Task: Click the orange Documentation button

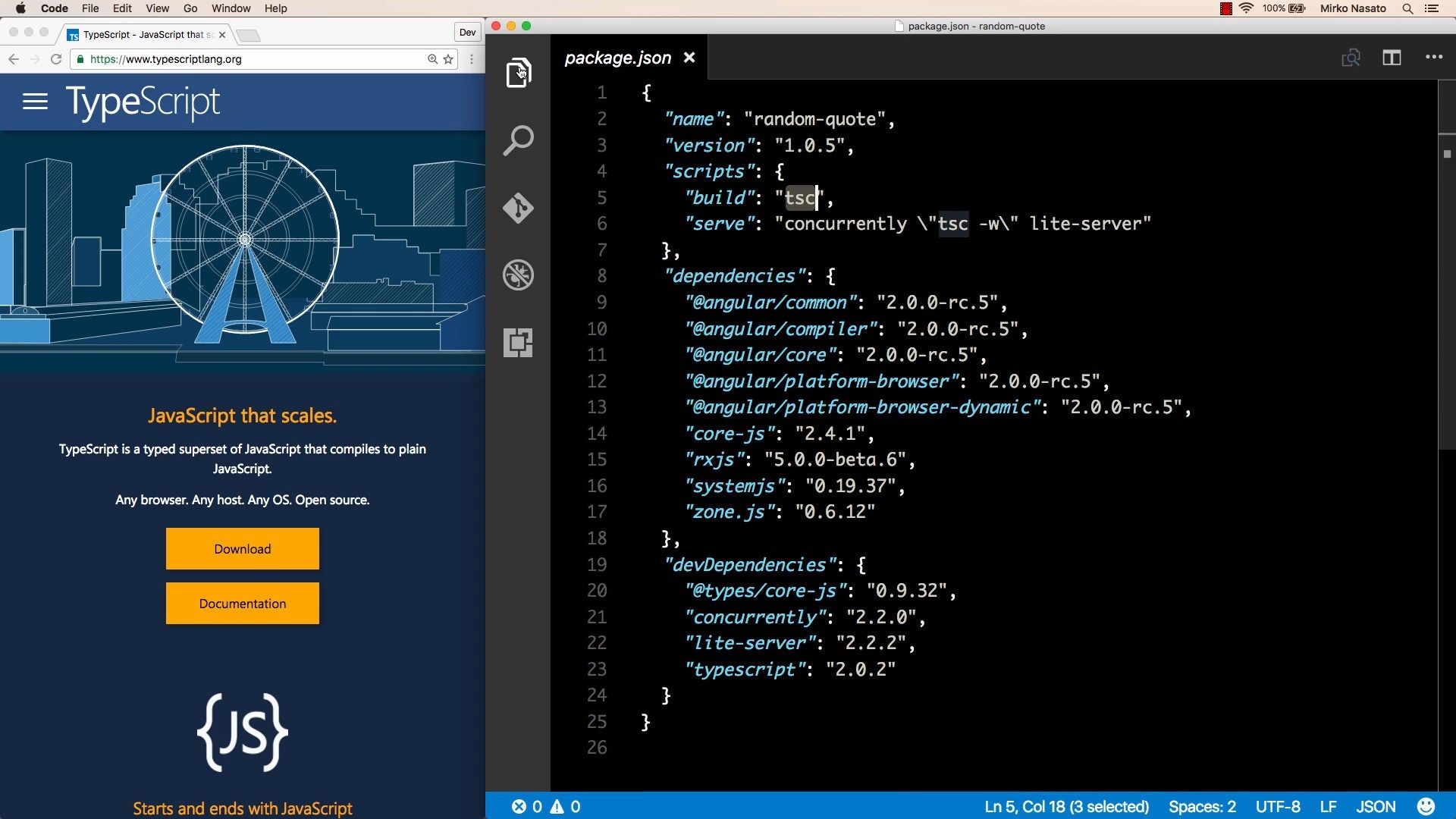Action: 243,603
